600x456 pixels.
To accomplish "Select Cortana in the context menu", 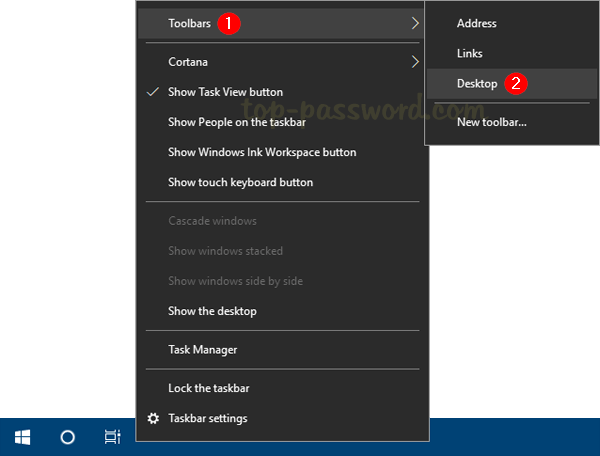I will pyautogui.click(x=283, y=62).
